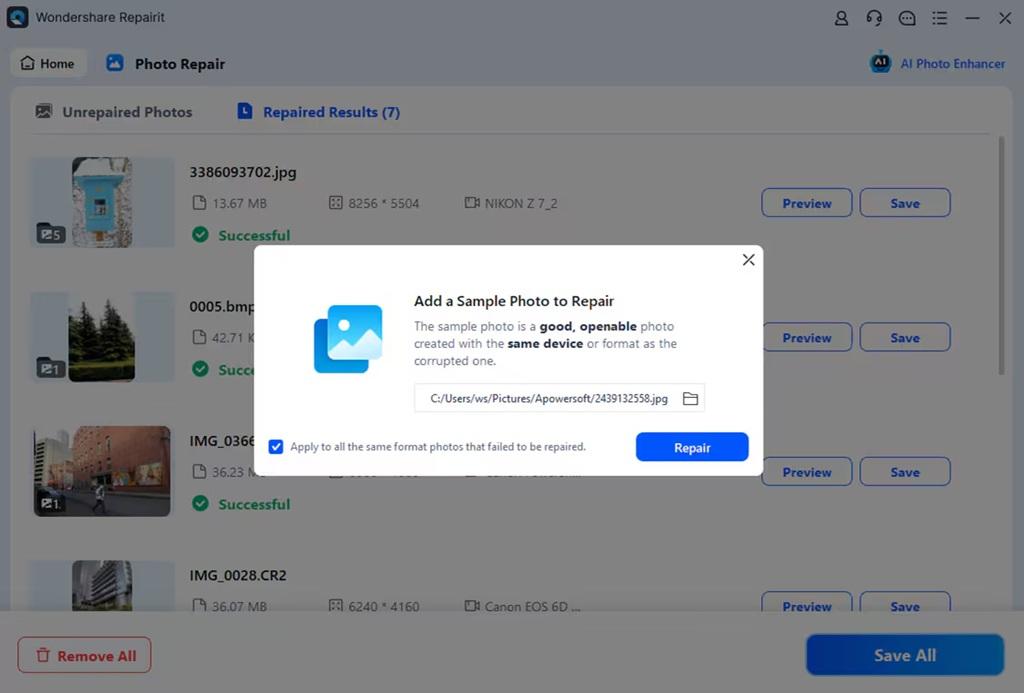Screen dimensions: 1024x693
Task: Switch to Unrepaired Photos tab
Action: [114, 112]
